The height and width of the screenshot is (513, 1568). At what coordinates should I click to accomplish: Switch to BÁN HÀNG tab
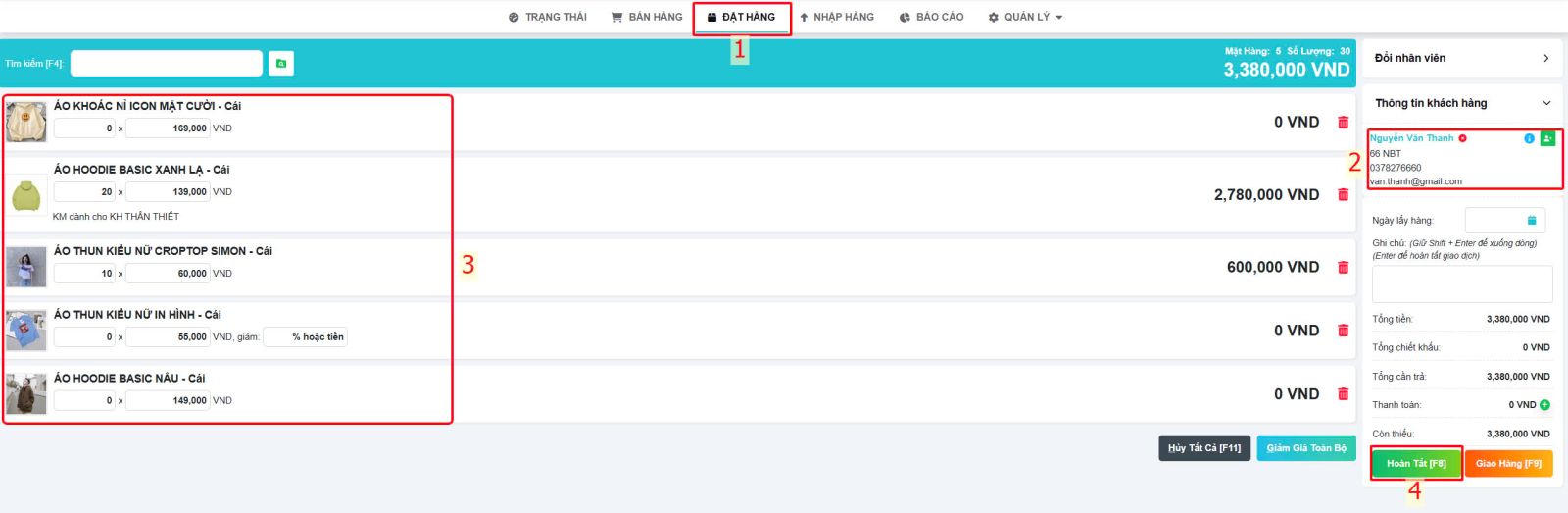647,17
